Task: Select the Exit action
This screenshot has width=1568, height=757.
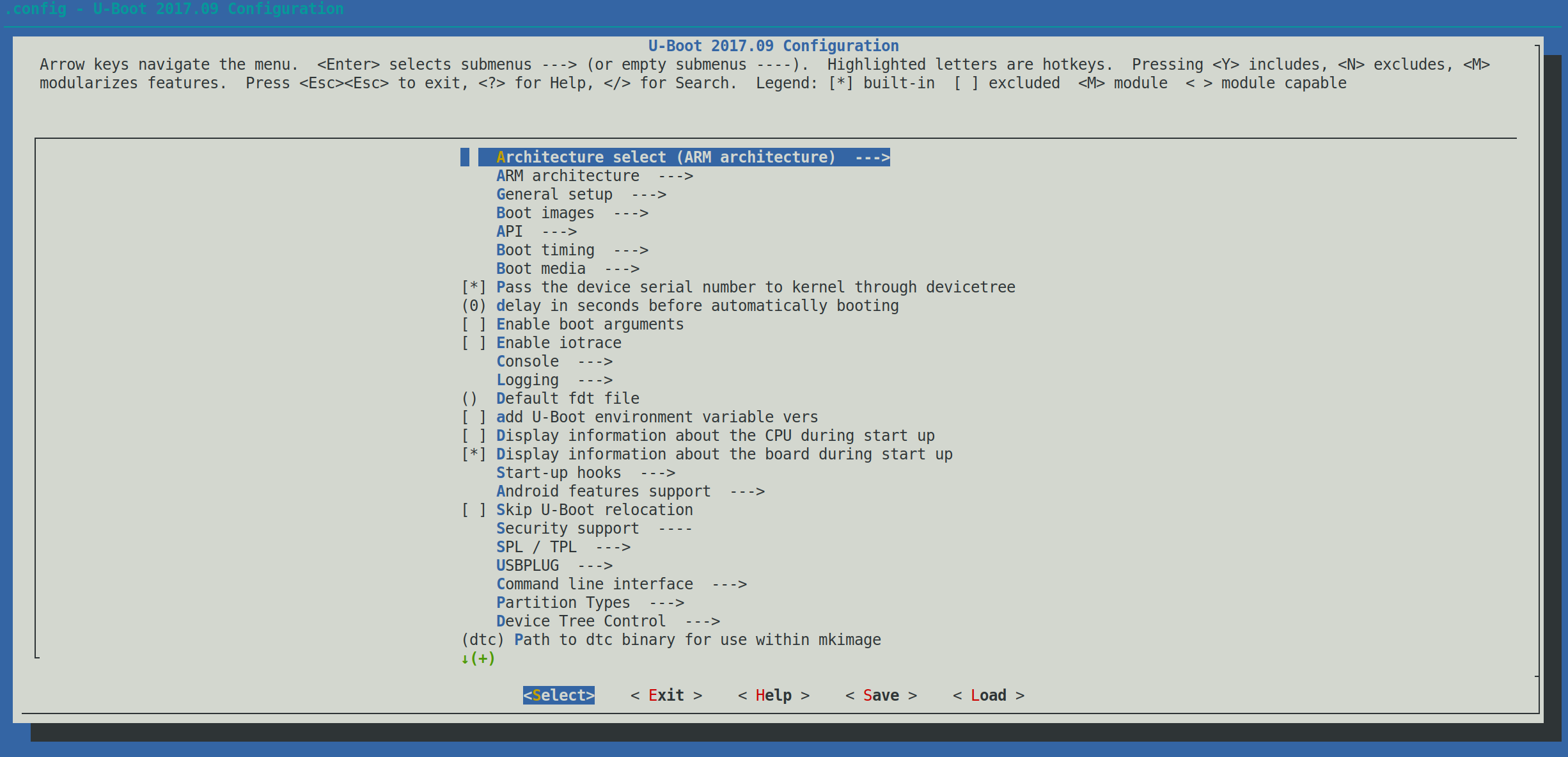Action: (666, 695)
